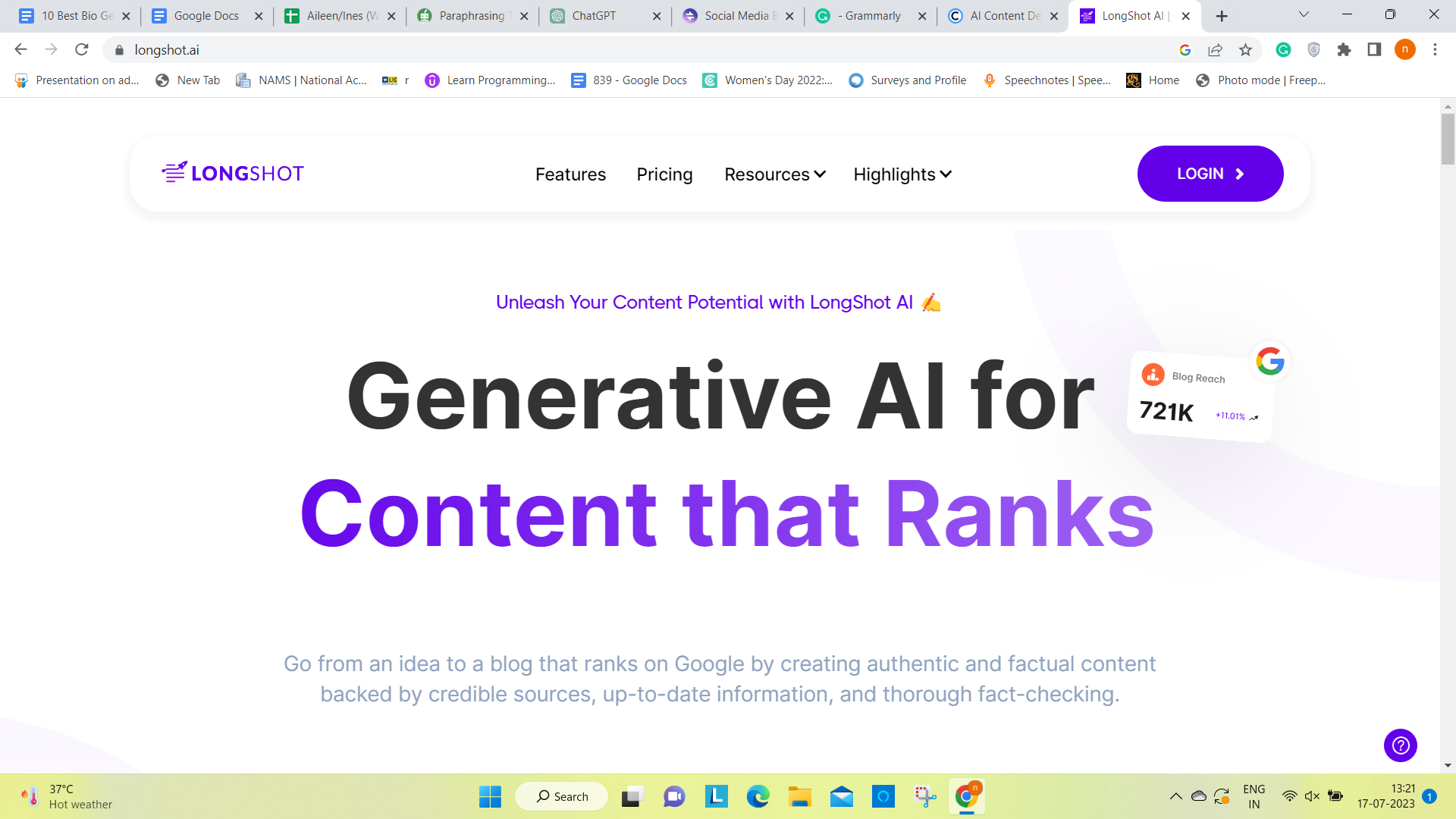The height and width of the screenshot is (819, 1456).
Task: Launch Snipping Tool from the taskbar
Action: pyautogui.click(x=925, y=796)
